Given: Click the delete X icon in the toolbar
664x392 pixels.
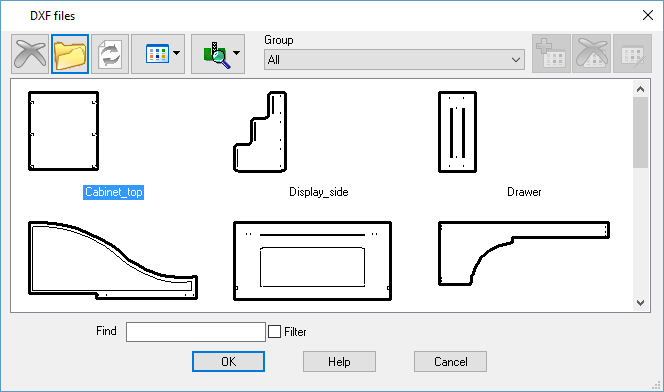Looking at the screenshot, I should [x=30, y=54].
